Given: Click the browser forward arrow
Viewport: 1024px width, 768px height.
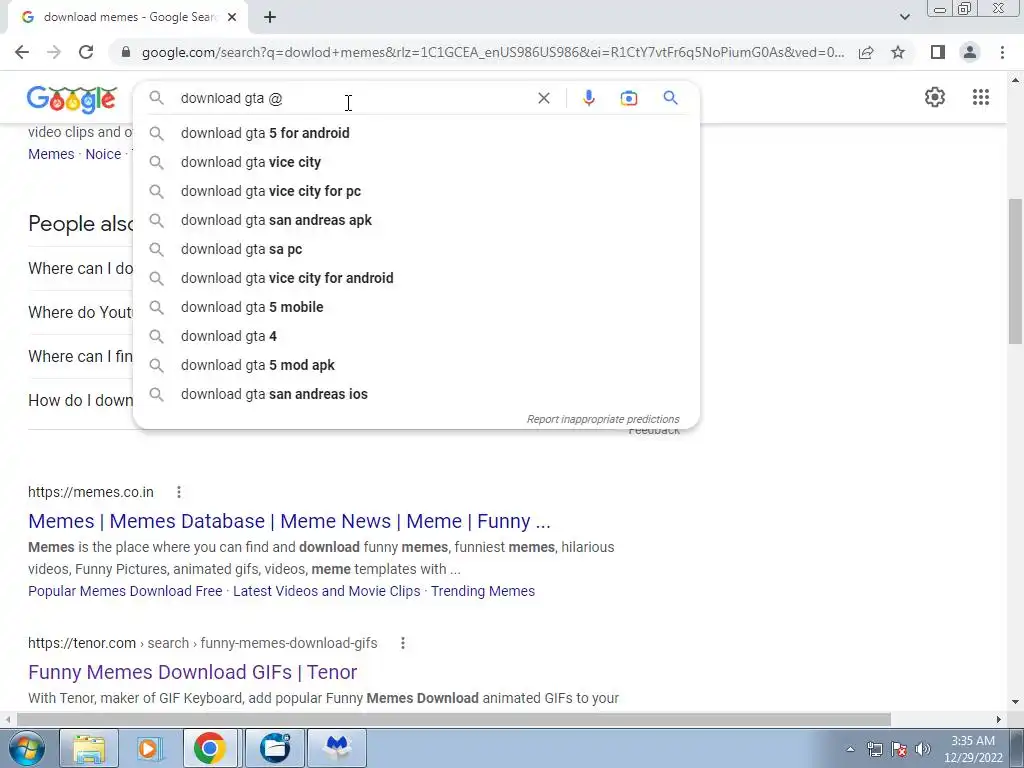Looking at the screenshot, I should click(54, 52).
